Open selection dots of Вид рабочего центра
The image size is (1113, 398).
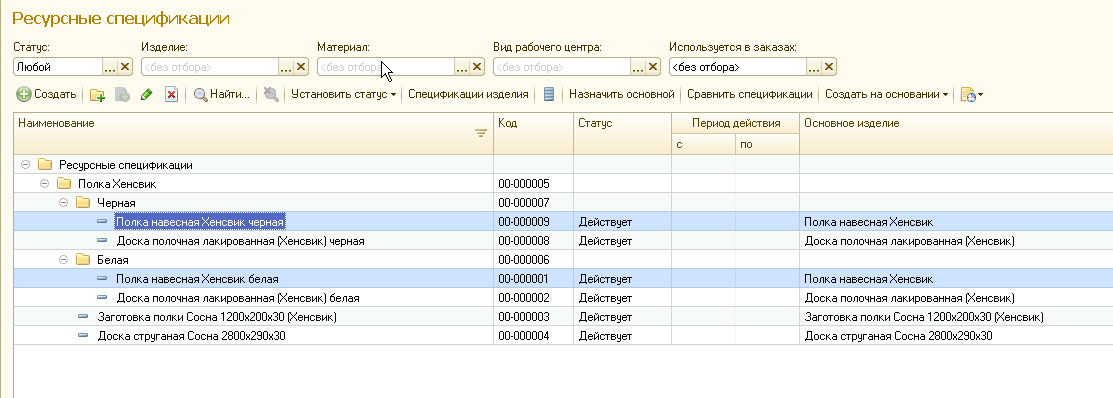click(x=637, y=67)
